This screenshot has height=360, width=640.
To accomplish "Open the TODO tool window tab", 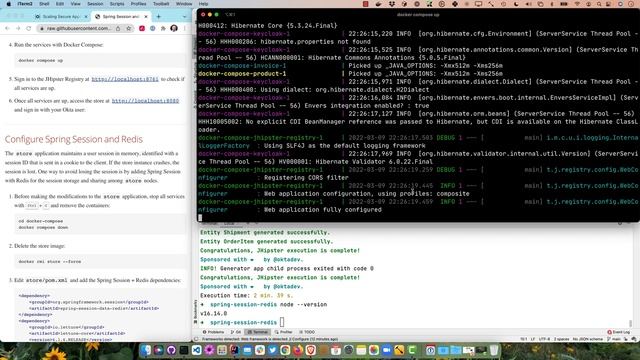I will (307, 332).
